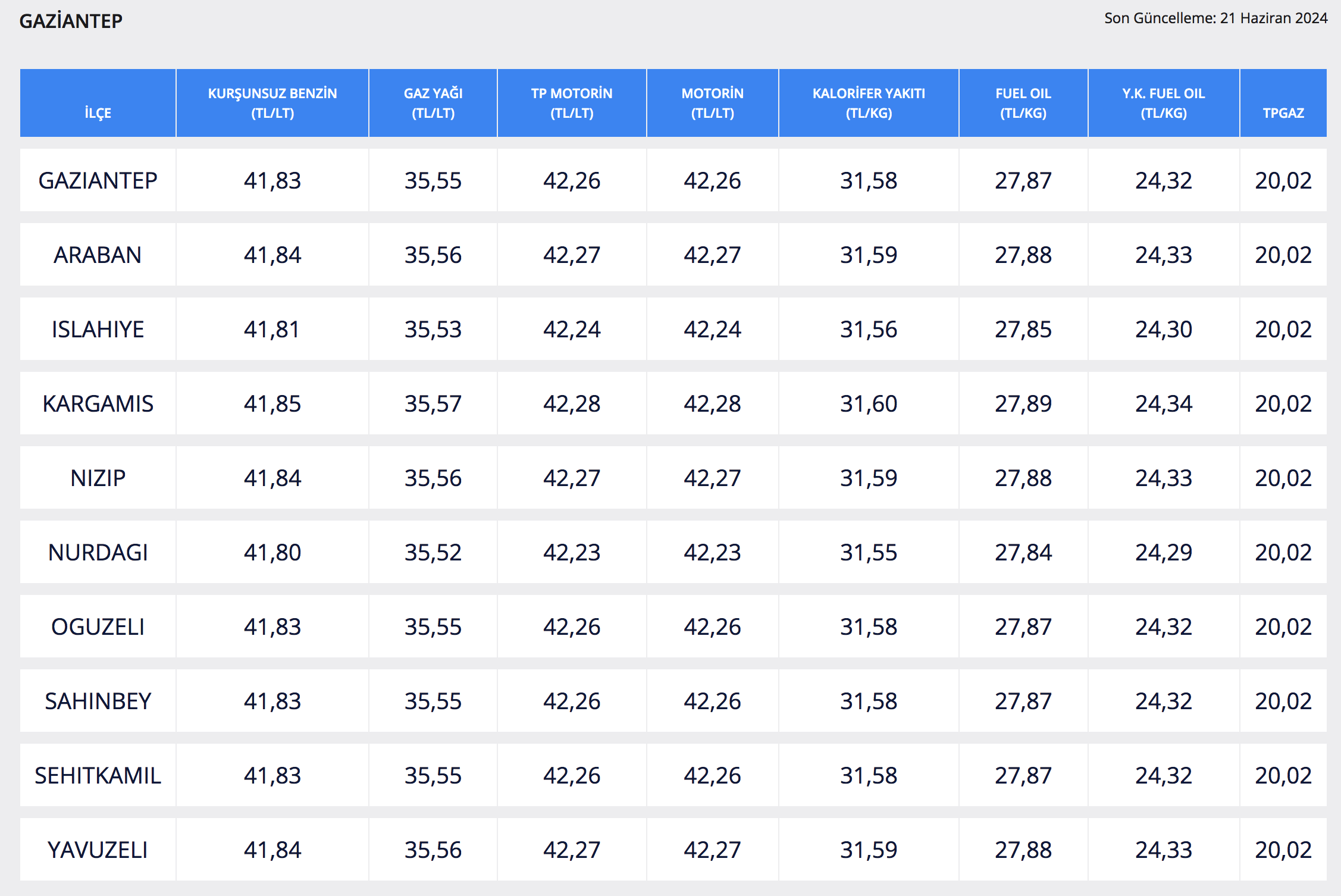Image resolution: width=1341 pixels, height=896 pixels.
Task: Select the ARABAN district cell
Action: coord(98,255)
